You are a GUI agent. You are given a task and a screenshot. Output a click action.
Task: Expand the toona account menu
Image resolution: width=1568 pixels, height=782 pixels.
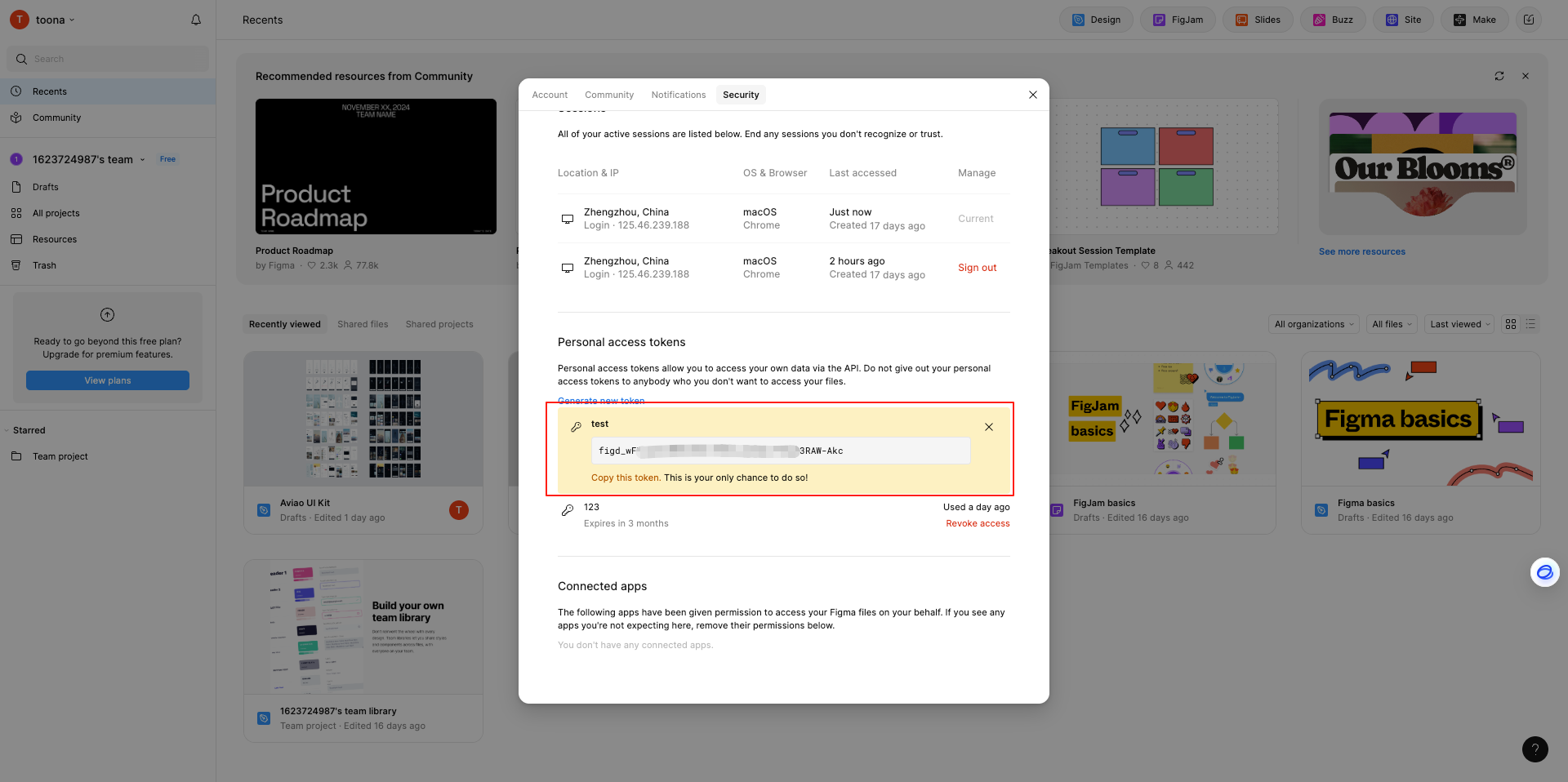coord(54,20)
